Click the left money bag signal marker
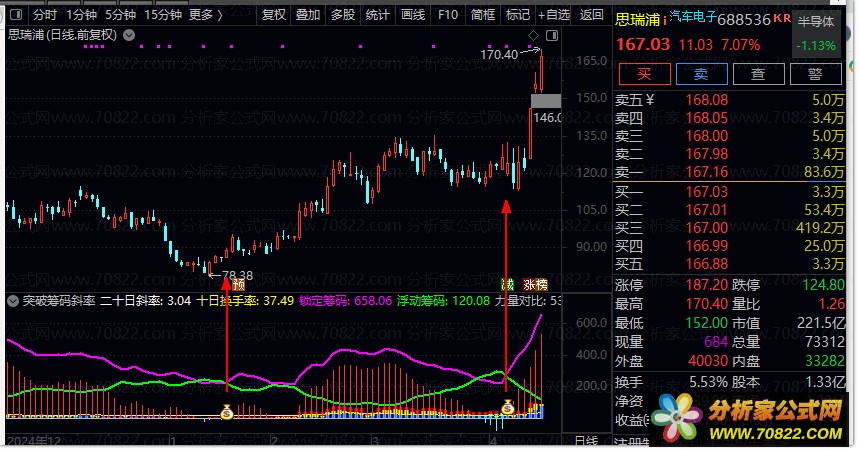Viewport: 859px width, 450px height. pos(227,412)
